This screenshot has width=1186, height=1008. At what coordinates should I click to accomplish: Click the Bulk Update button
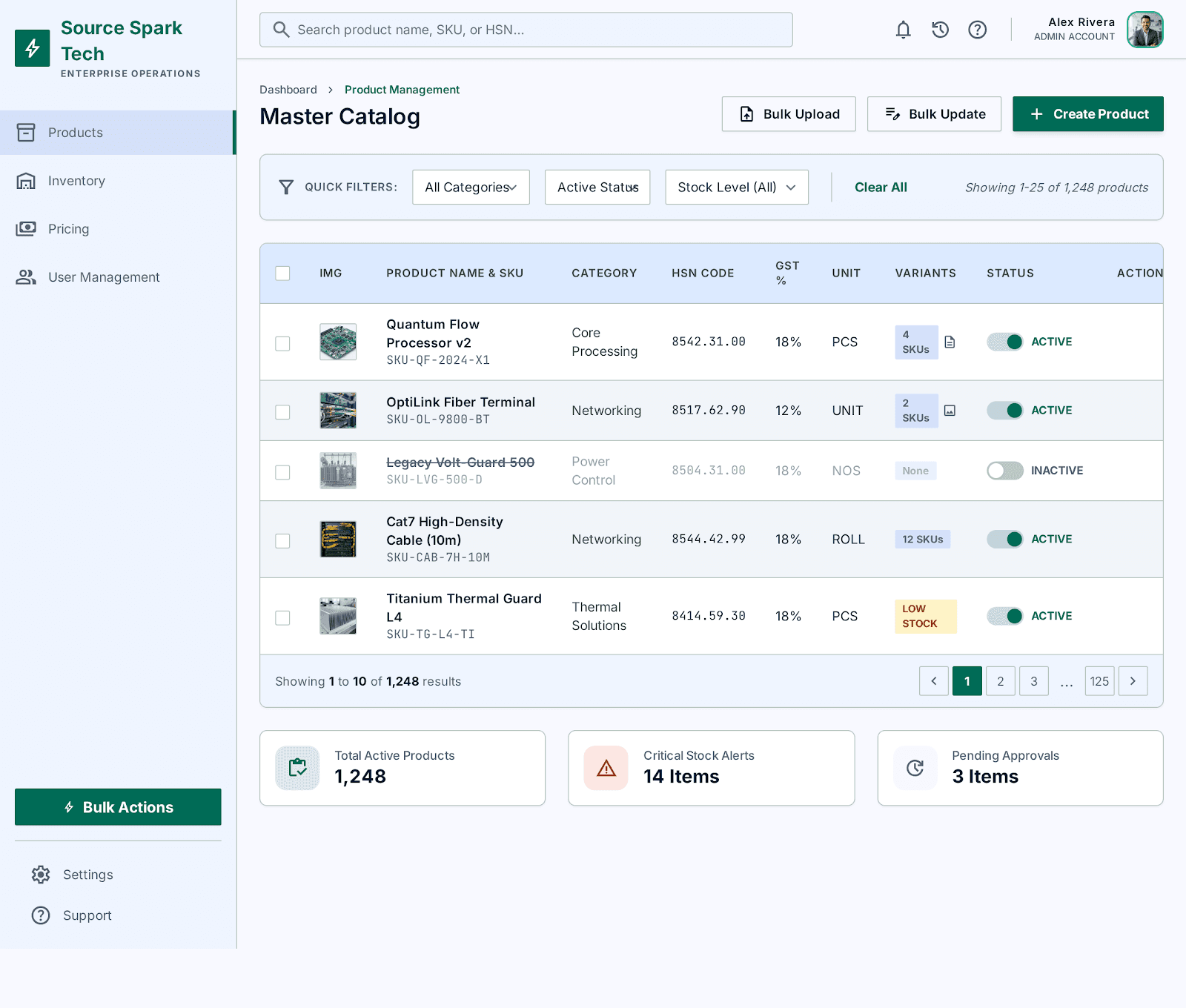(x=934, y=114)
